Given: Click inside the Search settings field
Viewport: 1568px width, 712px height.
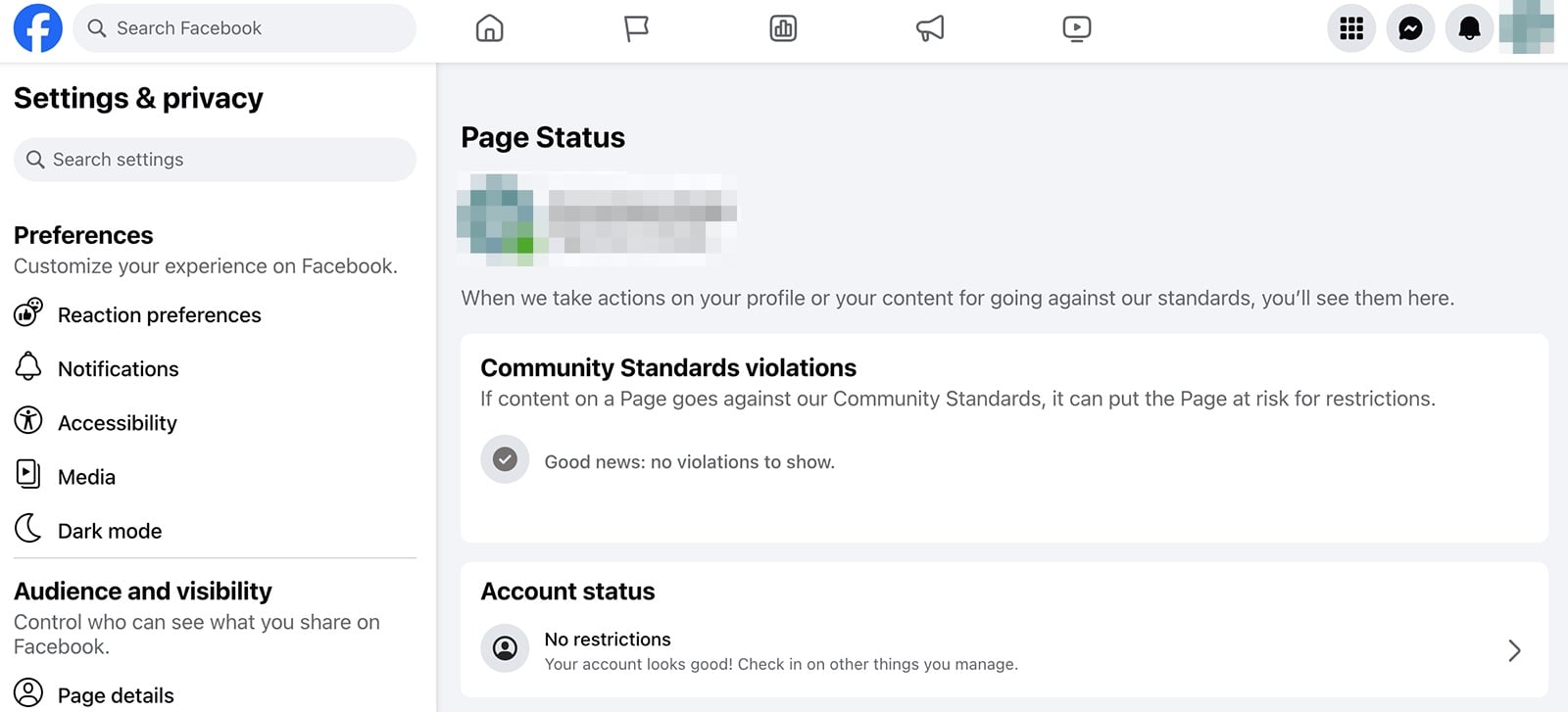Looking at the screenshot, I should 214,159.
